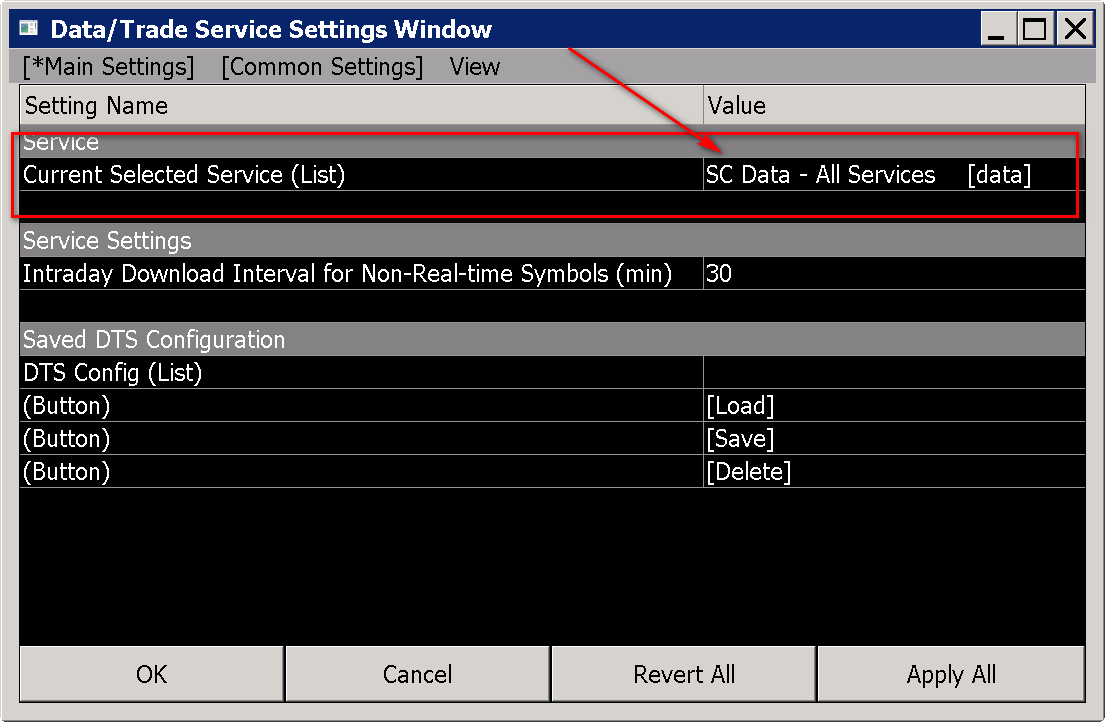Open the DTS Config list value cell
1105x722 pixels.
pos(894,373)
